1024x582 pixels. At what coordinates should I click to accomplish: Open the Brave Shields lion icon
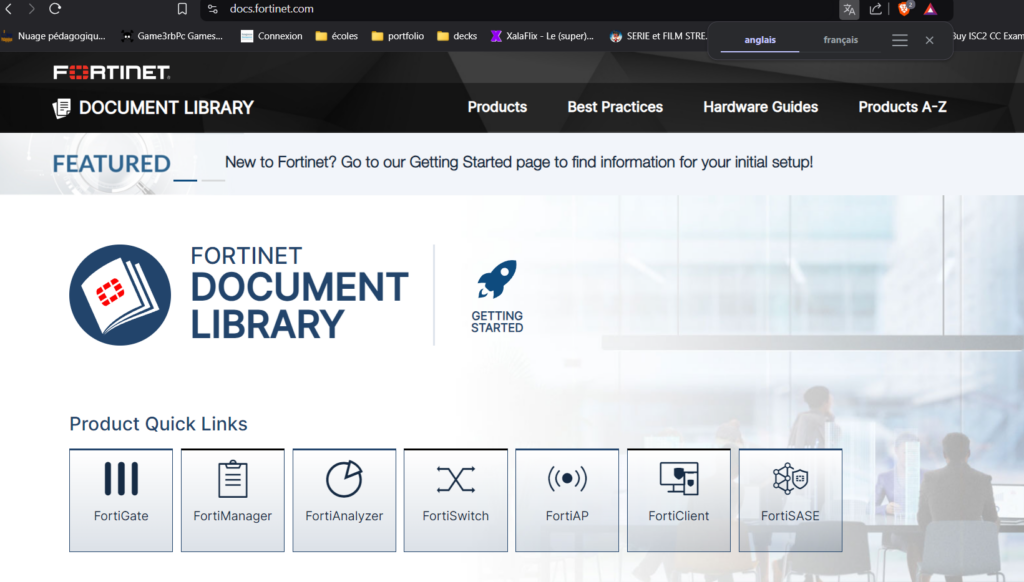[x=904, y=9]
